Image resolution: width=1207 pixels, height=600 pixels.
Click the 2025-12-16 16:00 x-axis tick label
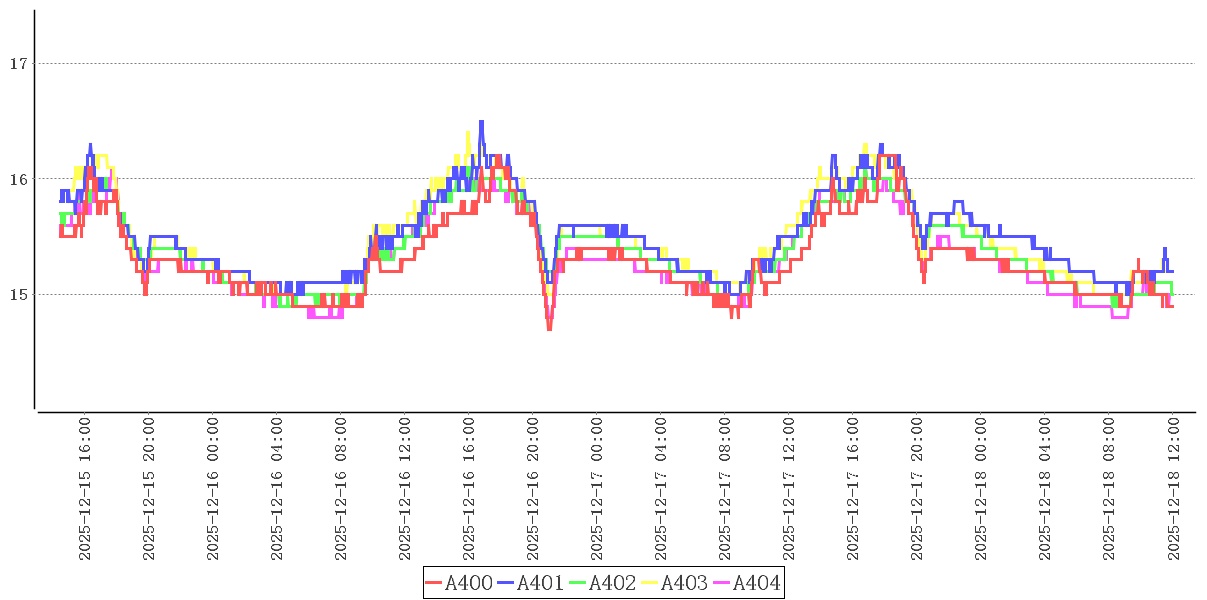click(x=469, y=489)
